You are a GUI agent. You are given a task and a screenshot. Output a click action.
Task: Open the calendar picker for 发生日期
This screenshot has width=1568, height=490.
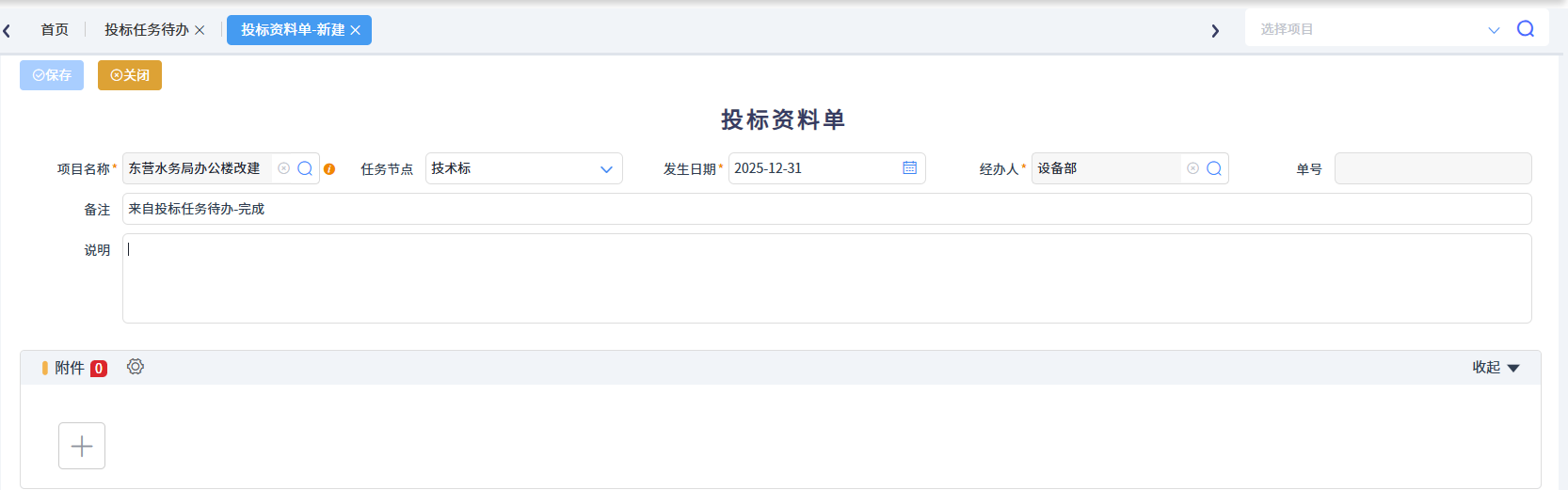tap(909, 167)
